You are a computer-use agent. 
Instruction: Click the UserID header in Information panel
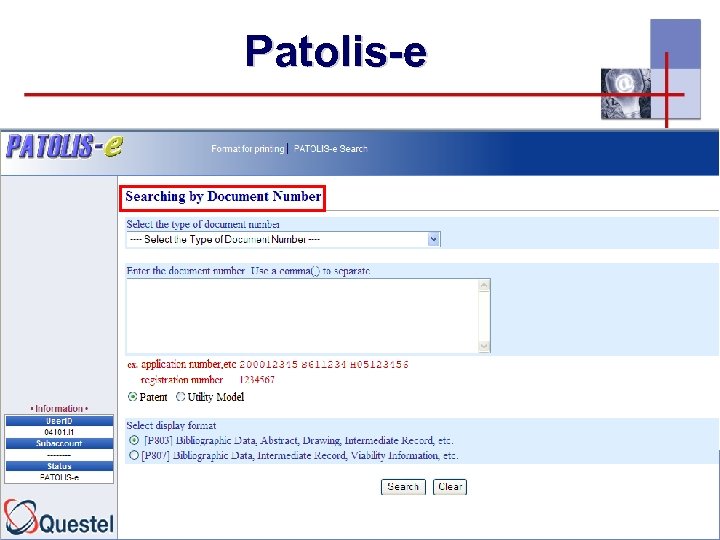click(59, 421)
